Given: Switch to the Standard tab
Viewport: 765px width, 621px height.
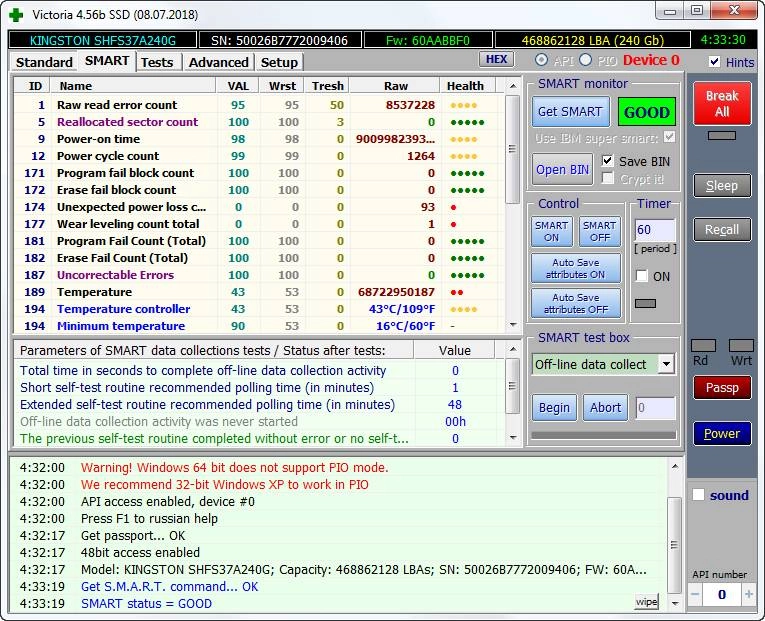Looking at the screenshot, I should [44, 62].
